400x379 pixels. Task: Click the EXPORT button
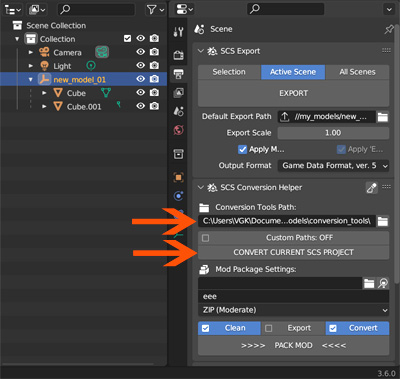point(293,93)
